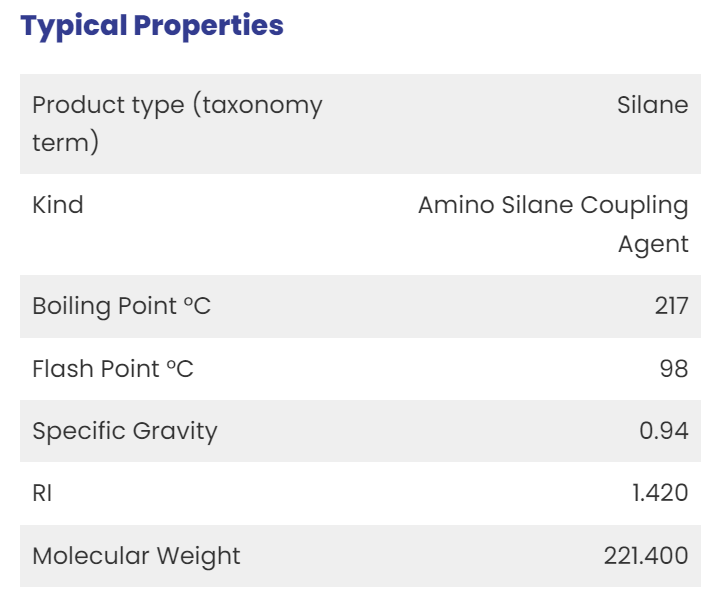Click the Typical Properties heading
717x600 pixels.
click(x=152, y=27)
